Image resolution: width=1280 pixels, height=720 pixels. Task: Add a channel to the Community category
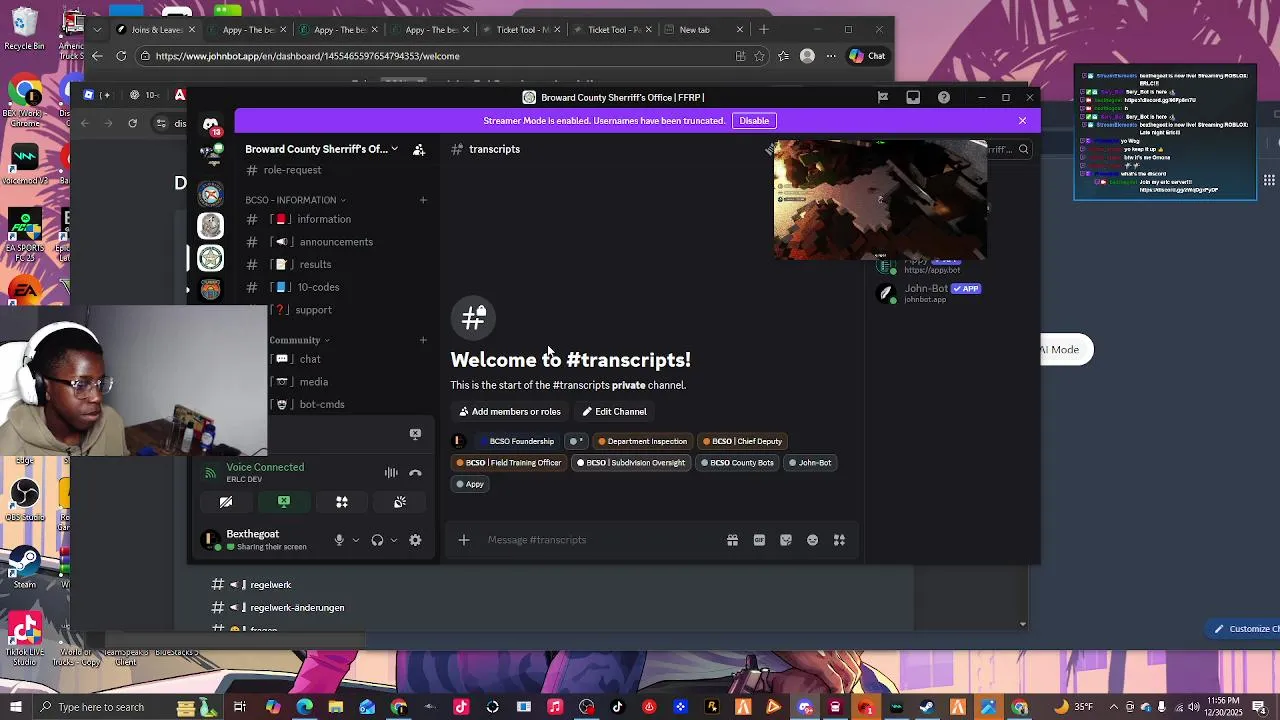(423, 340)
